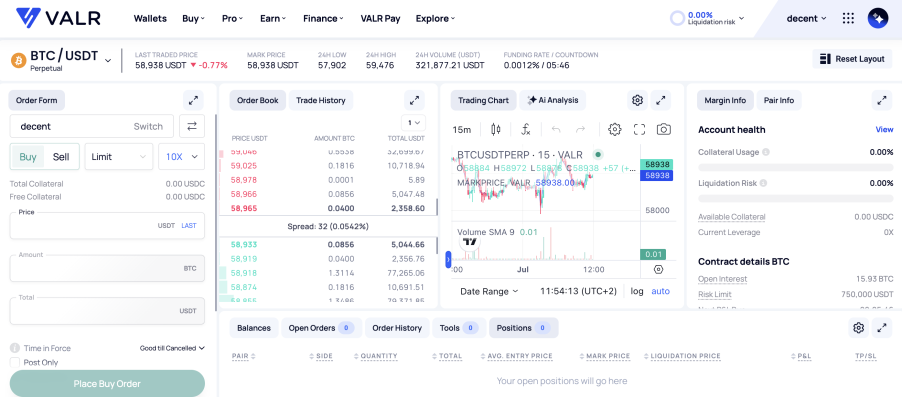This screenshot has height=397, width=902.
Task: Click the VALR logo
Action: (x=58, y=18)
